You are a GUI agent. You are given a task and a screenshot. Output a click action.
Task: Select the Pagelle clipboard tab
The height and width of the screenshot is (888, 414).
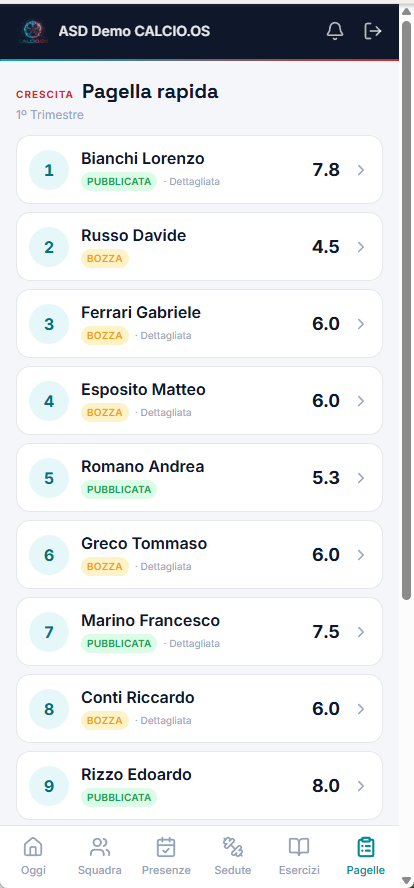click(x=366, y=857)
